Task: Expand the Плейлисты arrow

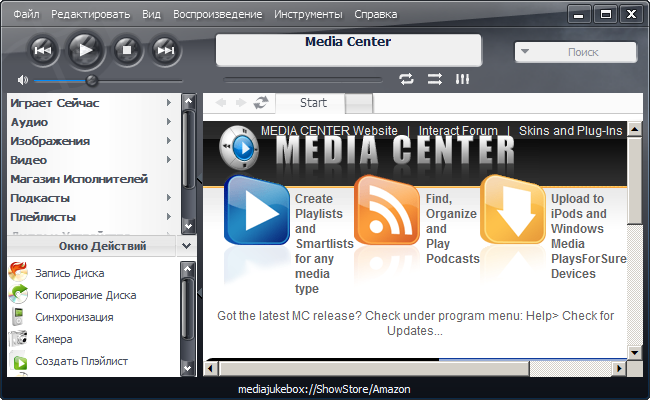Action: tap(169, 217)
